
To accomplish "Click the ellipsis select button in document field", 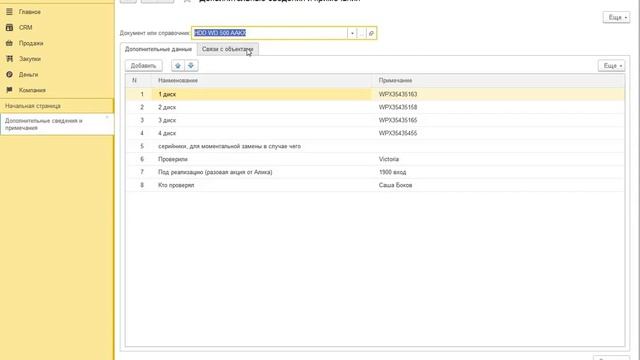I will [361, 33].
